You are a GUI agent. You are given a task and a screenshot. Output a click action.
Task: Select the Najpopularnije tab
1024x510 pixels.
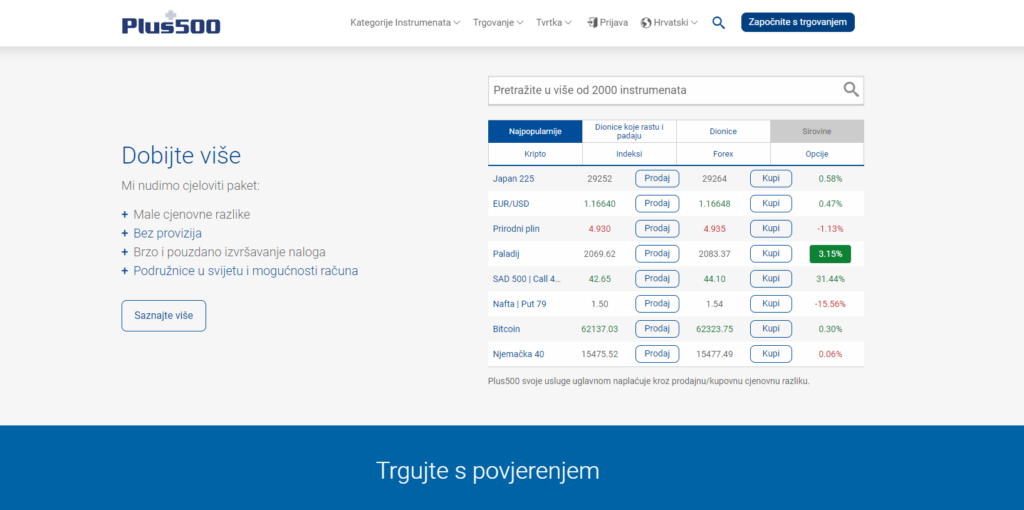535,131
